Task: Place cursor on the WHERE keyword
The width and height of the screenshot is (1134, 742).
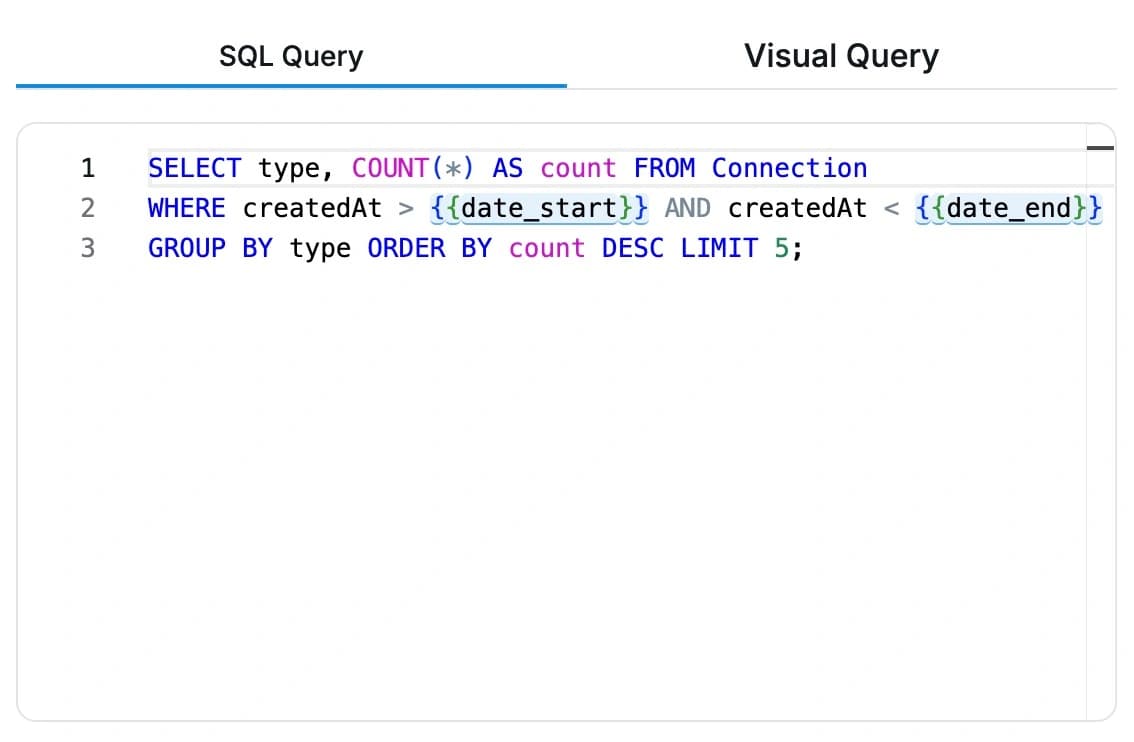Action: [186, 208]
